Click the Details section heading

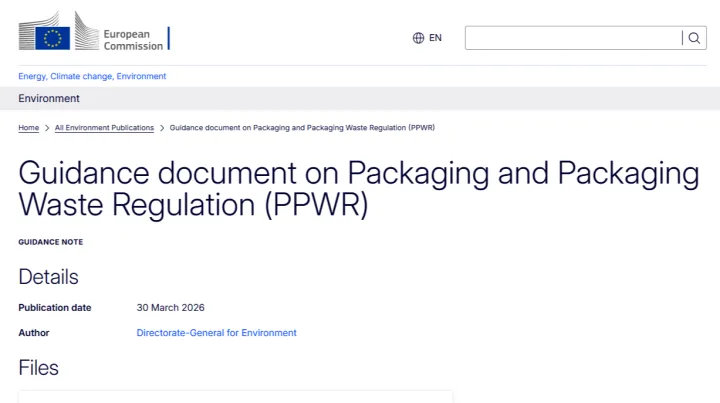coord(48,277)
